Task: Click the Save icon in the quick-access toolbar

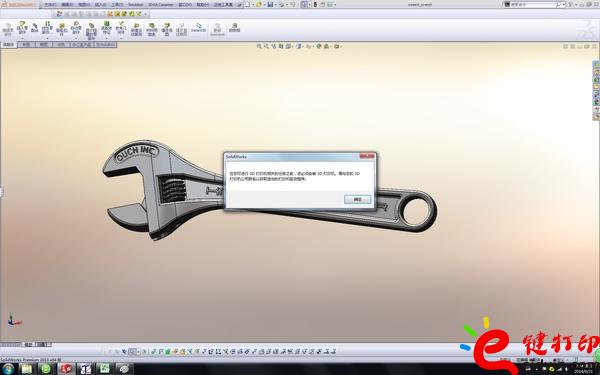Action: click(x=270, y=5)
